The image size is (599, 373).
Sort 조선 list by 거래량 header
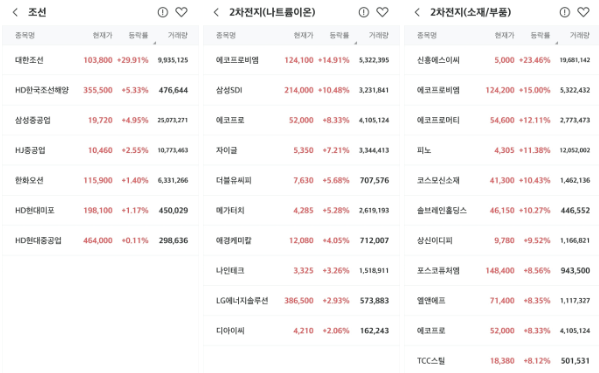178,36
